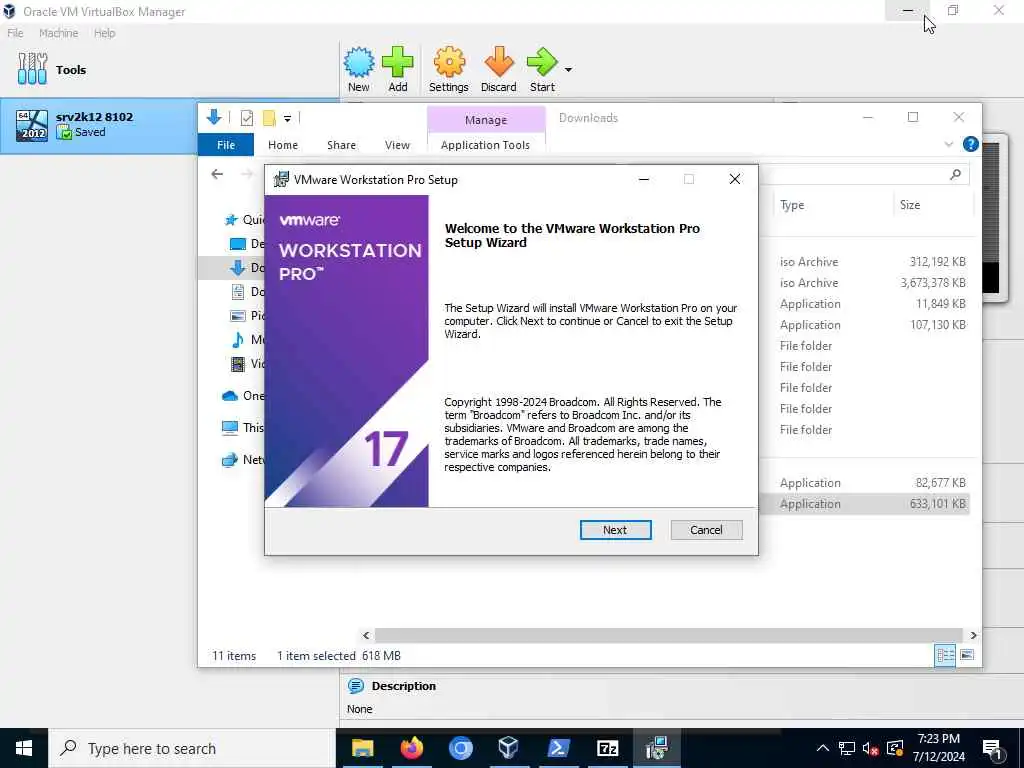Image resolution: width=1024 pixels, height=768 pixels.
Task: Open the Help menu in VirtualBox Manager
Action: coord(104,33)
